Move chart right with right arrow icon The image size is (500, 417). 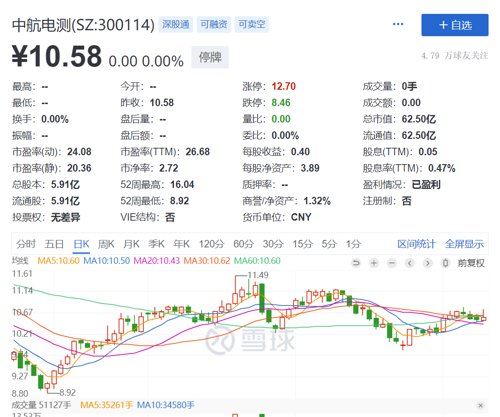427,263
